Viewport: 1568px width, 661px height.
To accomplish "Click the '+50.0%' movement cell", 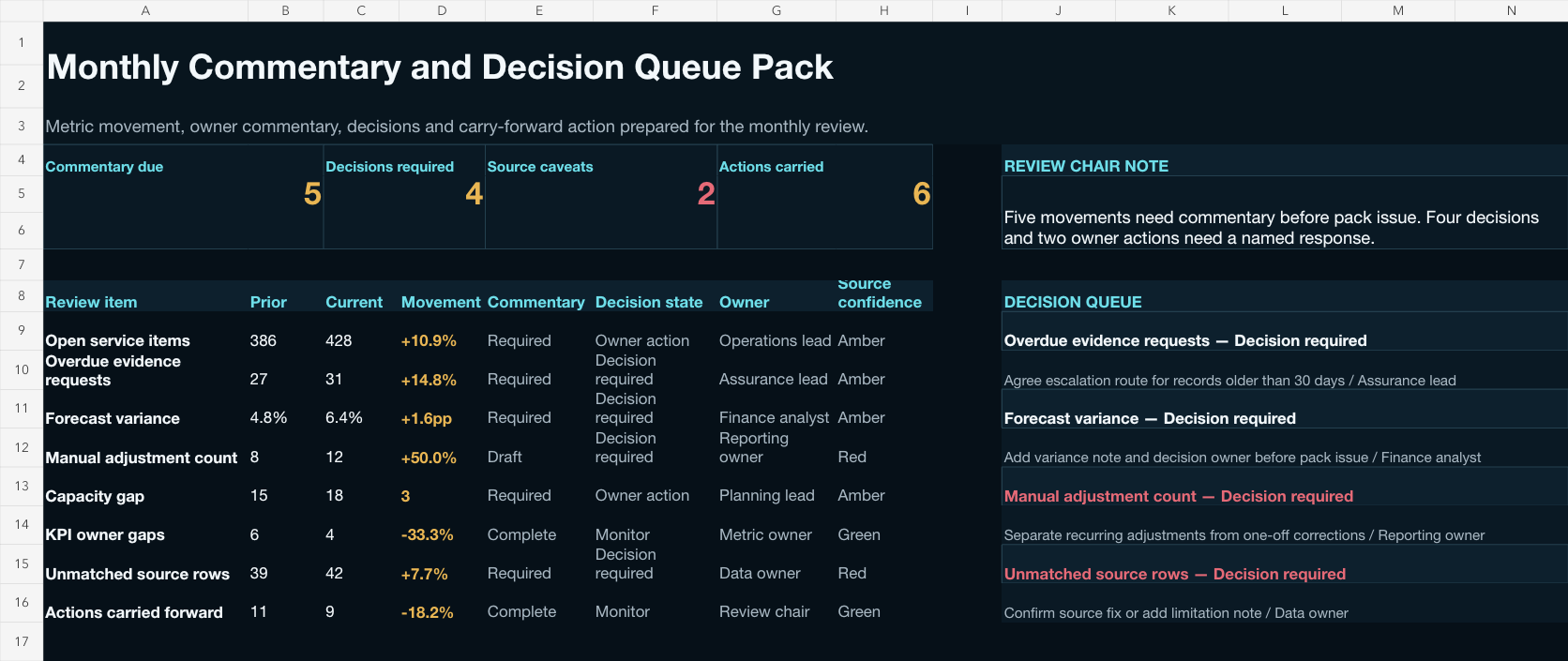I will [x=429, y=458].
